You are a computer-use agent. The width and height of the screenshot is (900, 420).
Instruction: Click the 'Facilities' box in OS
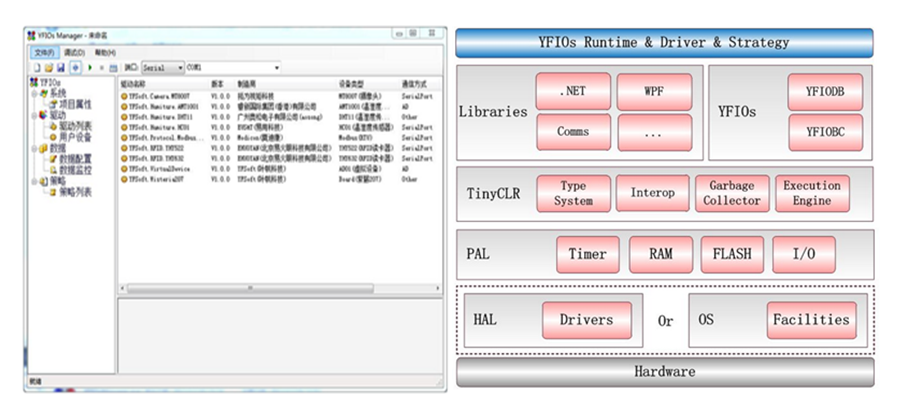pyautogui.click(x=811, y=320)
